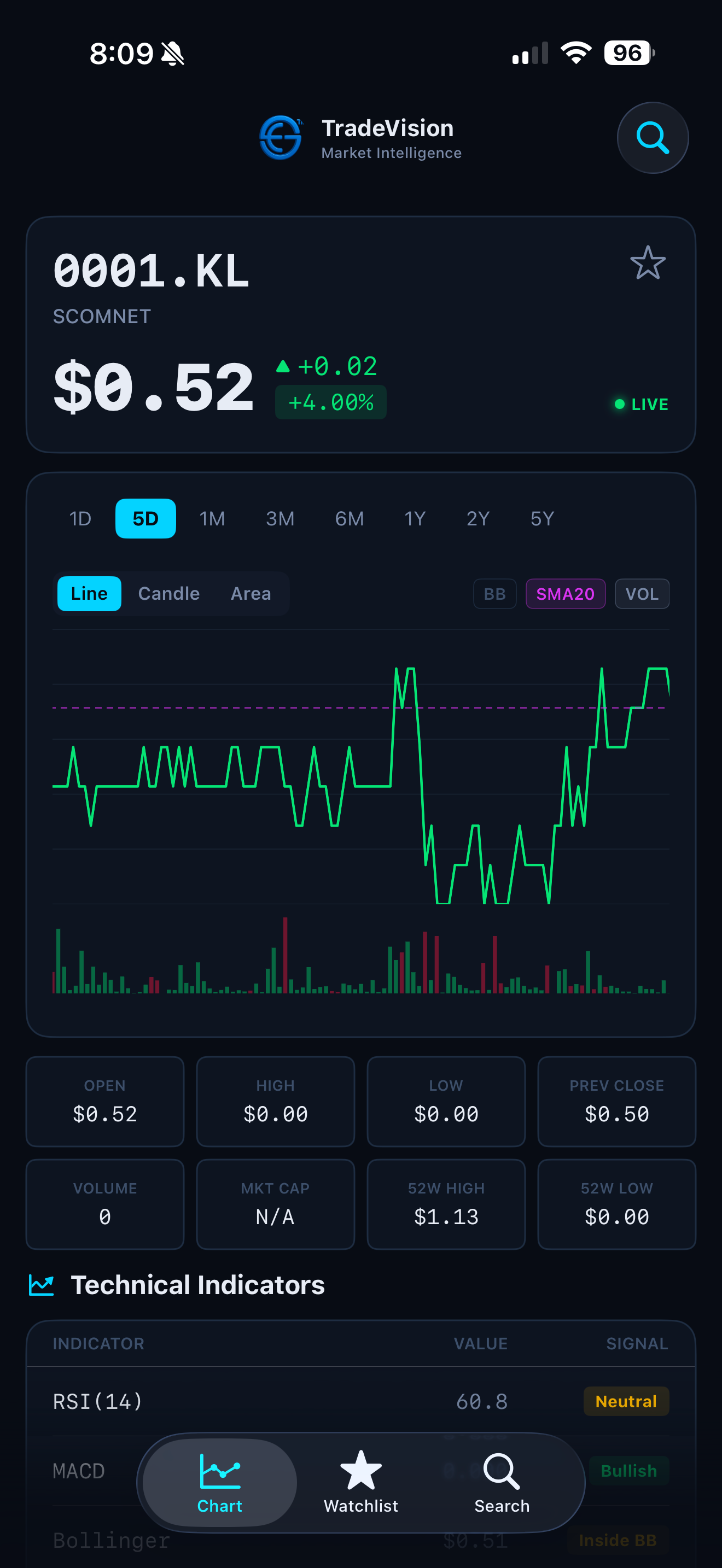The height and width of the screenshot is (1568, 722).
Task: Tap the 52W HIGH $1.13 card
Action: pos(446,1204)
